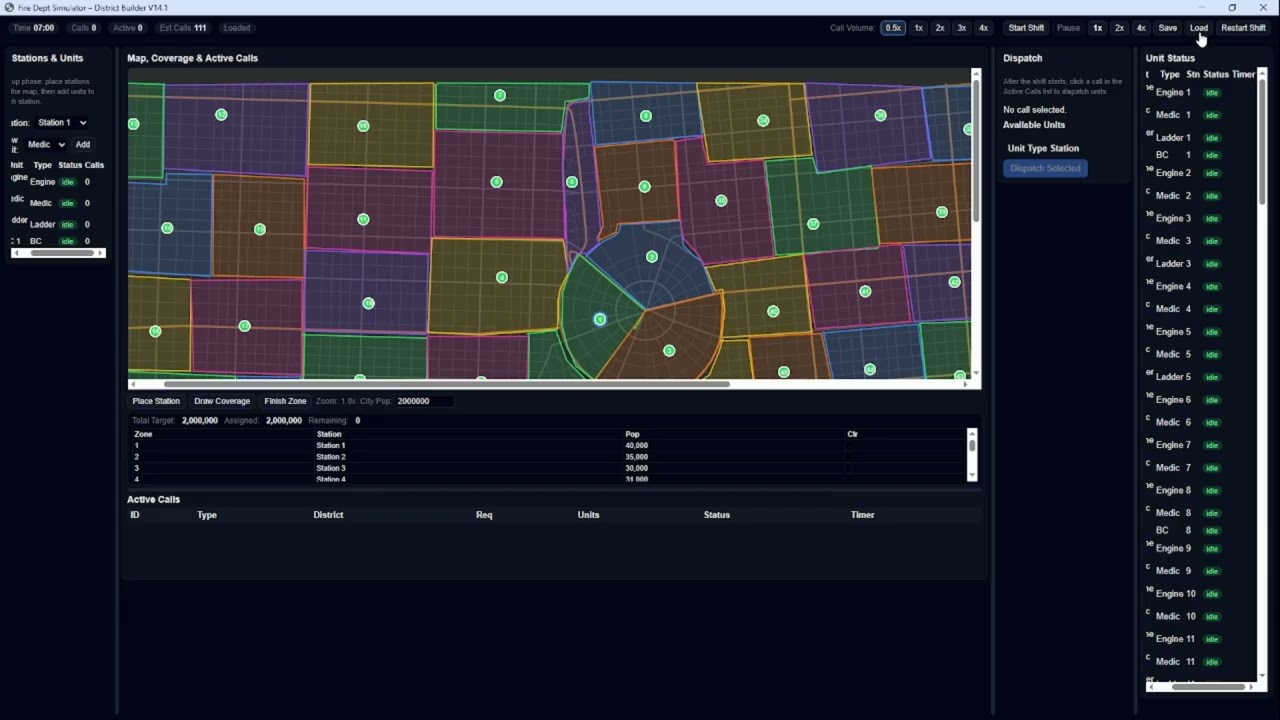The image size is (1280, 720).
Task: Click the Pause button
Action: pyautogui.click(x=1068, y=28)
